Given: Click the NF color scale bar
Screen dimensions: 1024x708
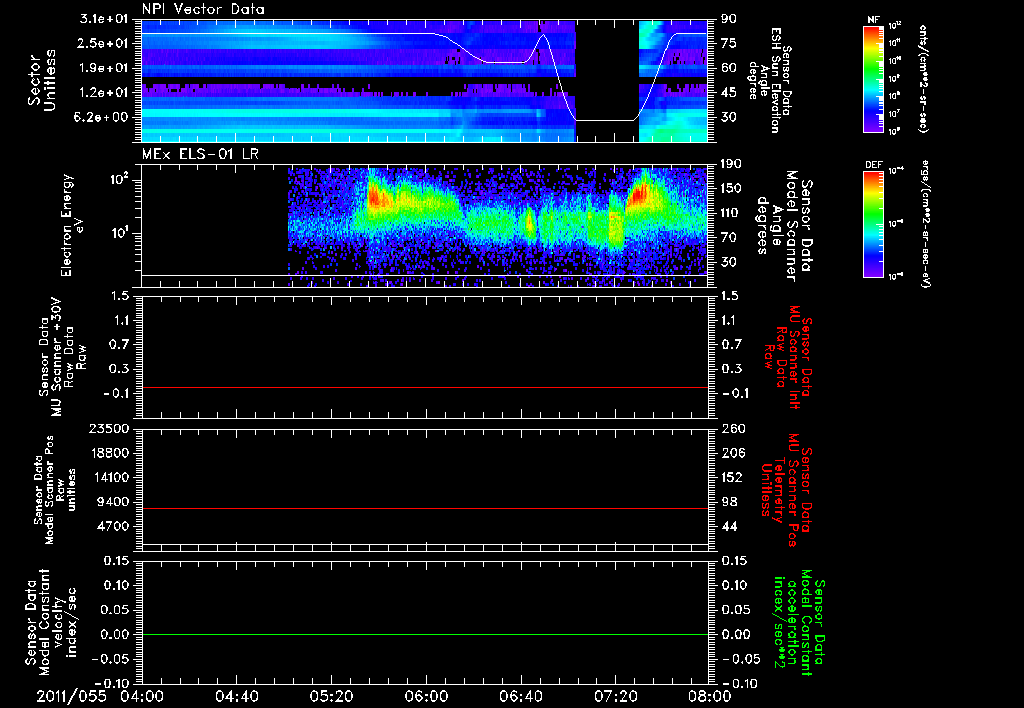Looking at the screenshot, I should pyautogui.click(x=873, y=79).
